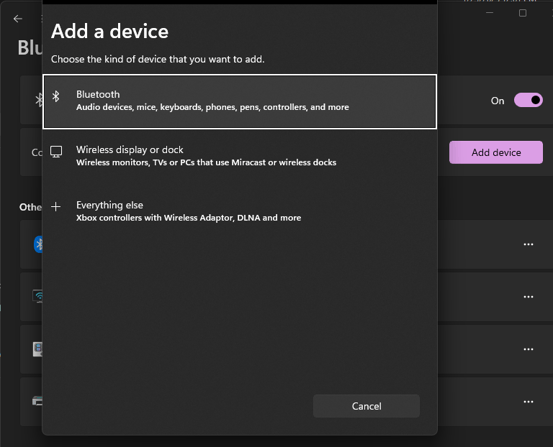Viewport: 553px width, 447px height.
Task: Click the wireless display device icon
Action: (37, 296)
